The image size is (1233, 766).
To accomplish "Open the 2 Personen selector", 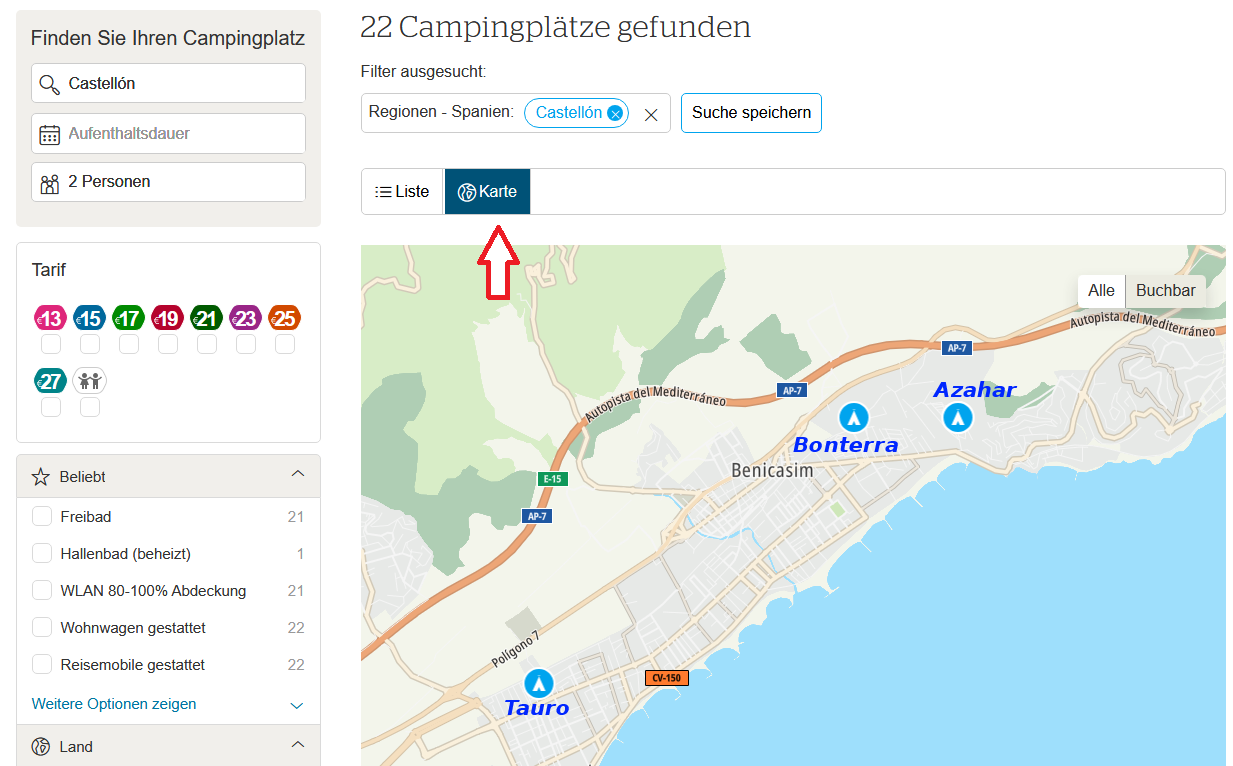I will (x=168, y=183).
